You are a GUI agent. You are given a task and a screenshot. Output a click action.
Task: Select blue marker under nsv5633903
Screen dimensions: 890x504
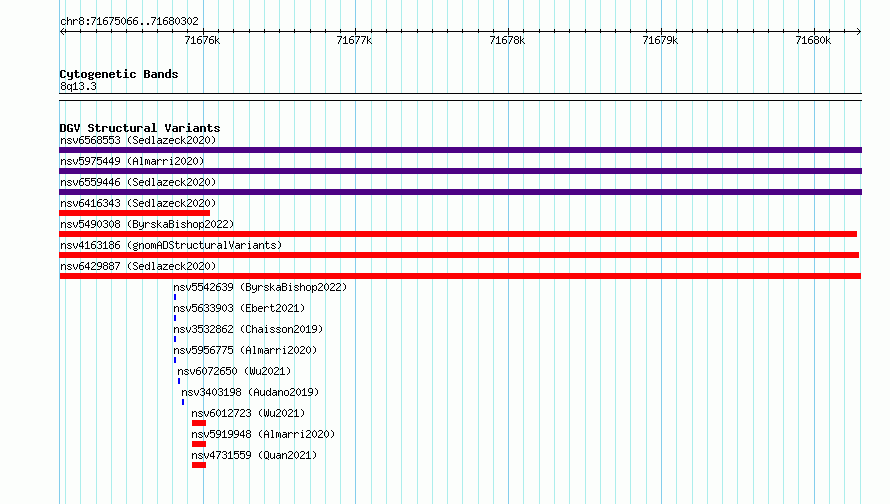(x=175, y=318)
